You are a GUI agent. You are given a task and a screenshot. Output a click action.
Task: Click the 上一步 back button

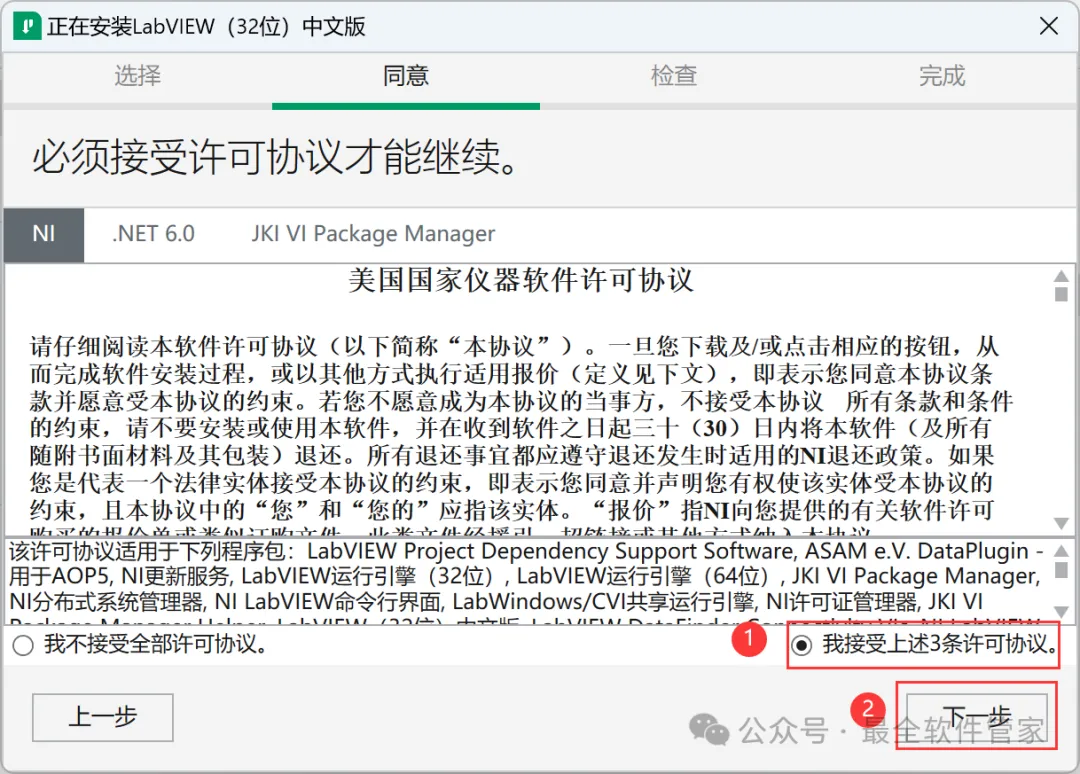(103, 717)
